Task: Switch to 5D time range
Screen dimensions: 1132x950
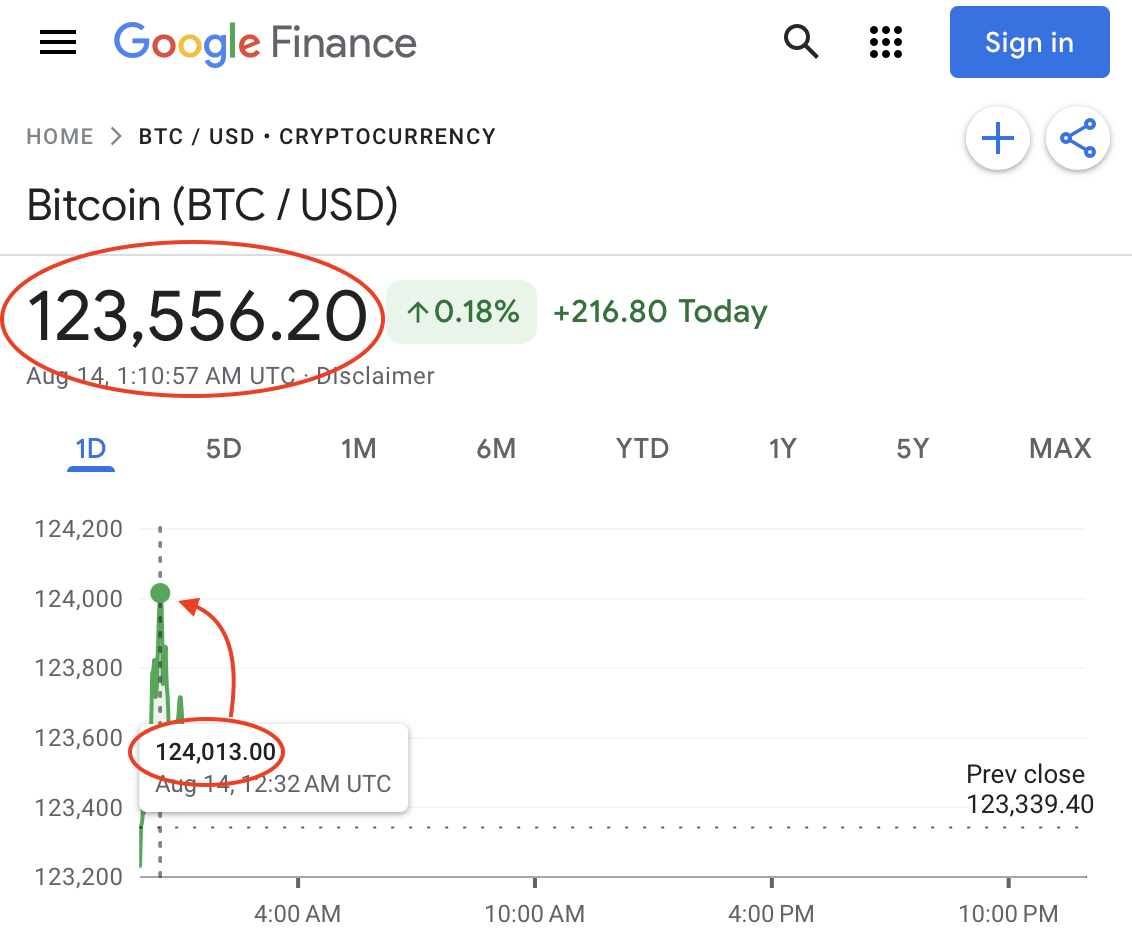Action: pyautogui.click(x=224, y=449)
